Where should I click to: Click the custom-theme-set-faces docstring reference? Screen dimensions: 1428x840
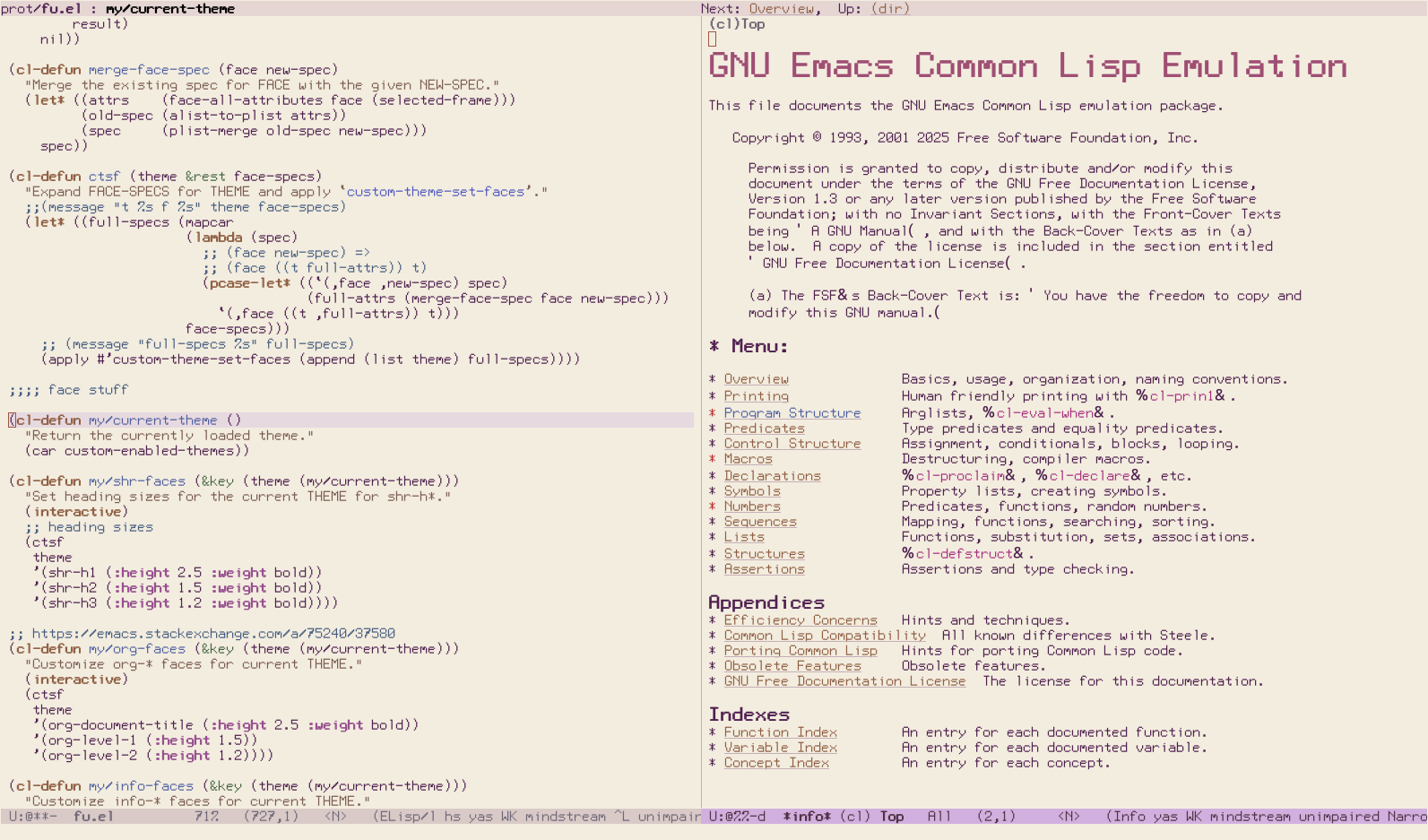(436, 191)
